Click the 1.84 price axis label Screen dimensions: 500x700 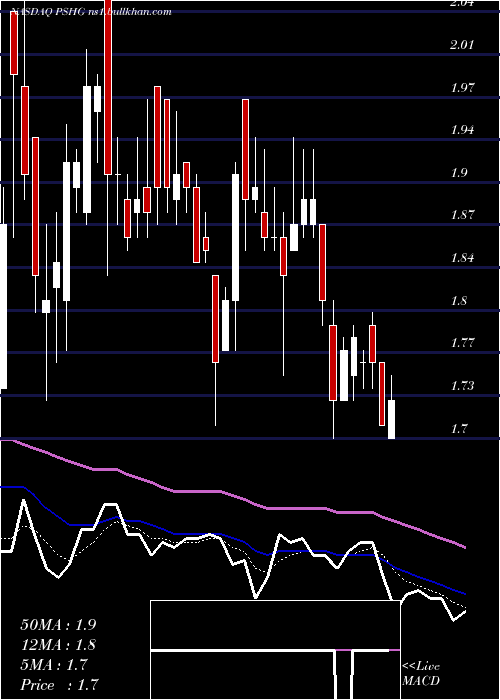[x=462, y=258]
